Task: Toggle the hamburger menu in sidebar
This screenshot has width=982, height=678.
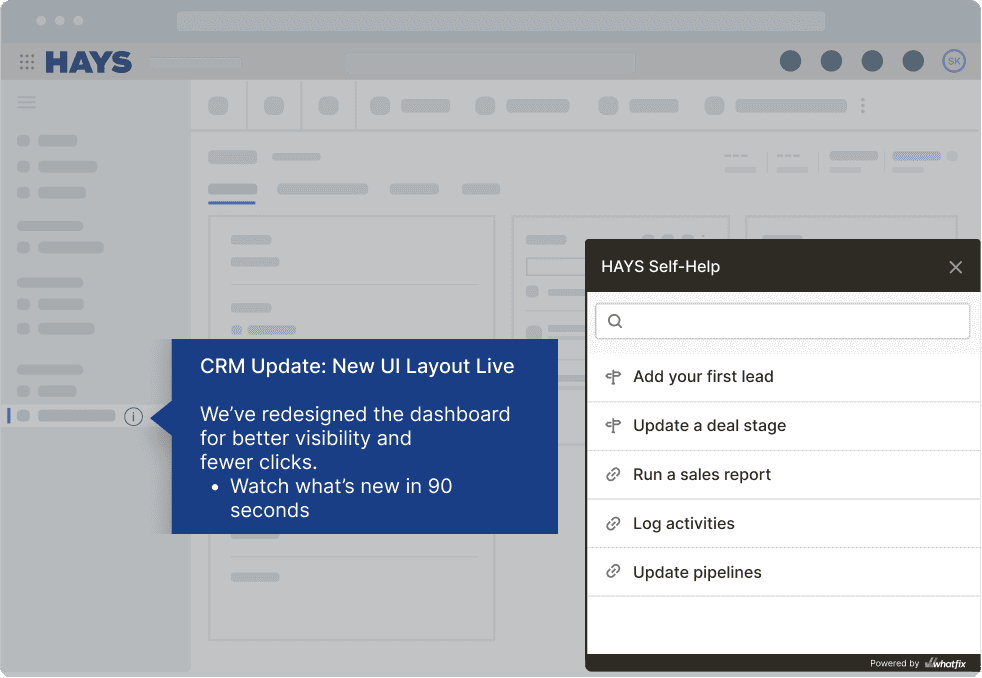Action: point(26,102)
